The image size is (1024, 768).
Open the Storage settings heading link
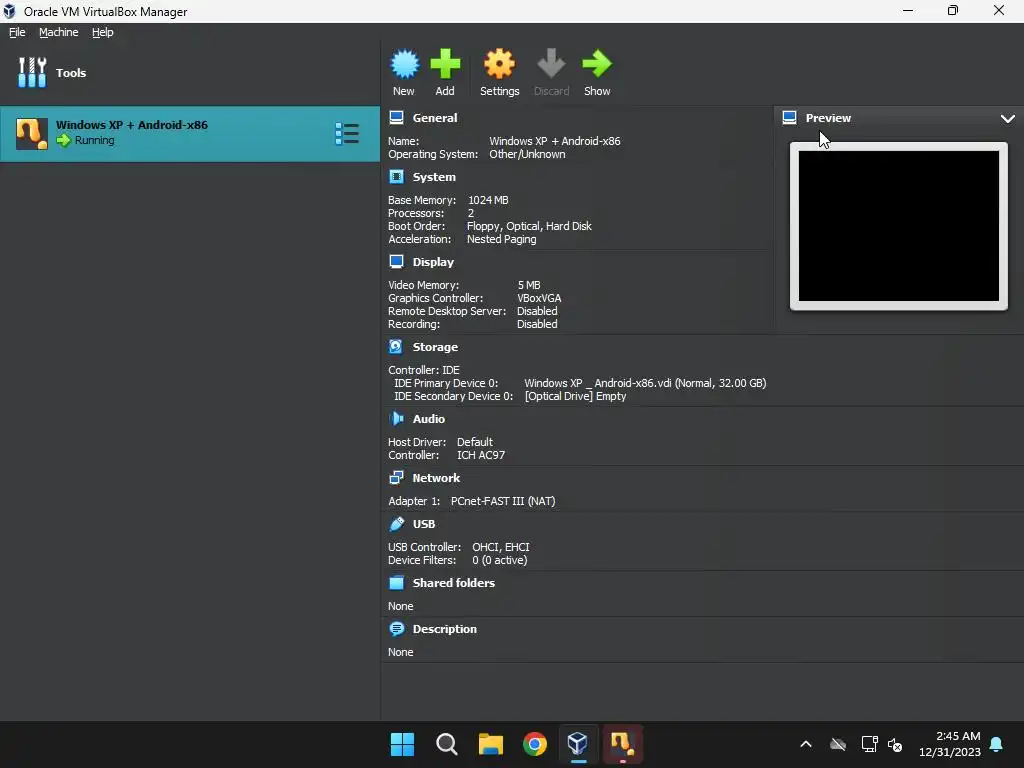coord(435,347)
